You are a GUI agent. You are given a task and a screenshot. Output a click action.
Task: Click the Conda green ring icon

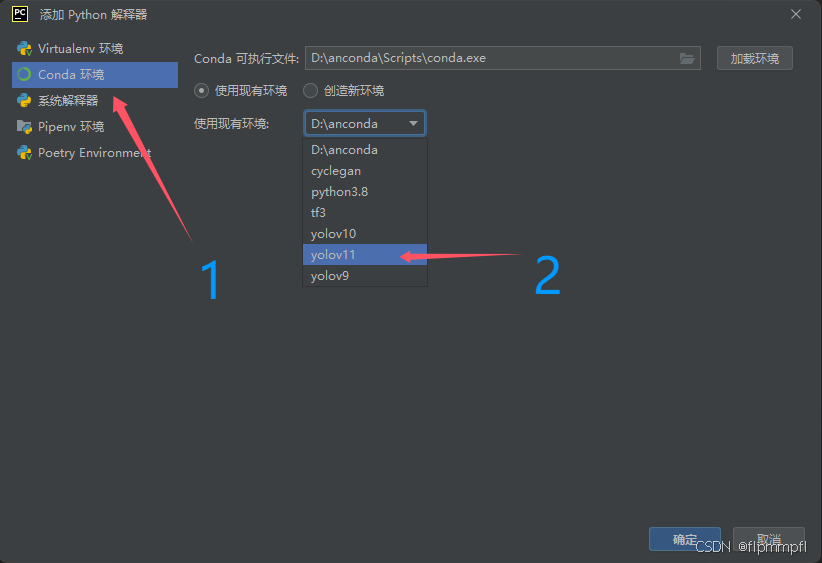[x=24, y=75]
